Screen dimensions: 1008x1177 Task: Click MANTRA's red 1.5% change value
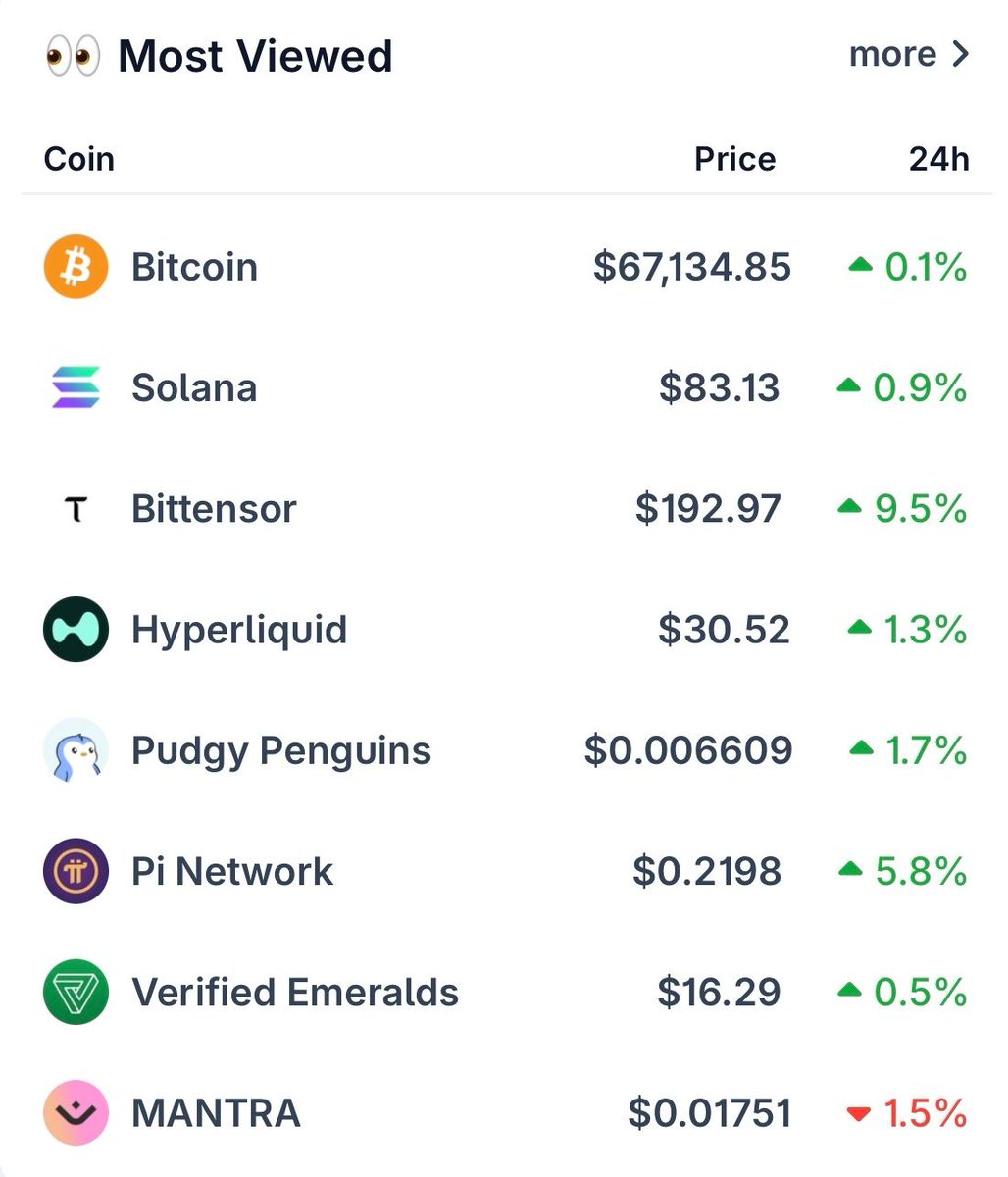tap(925, 1113)
